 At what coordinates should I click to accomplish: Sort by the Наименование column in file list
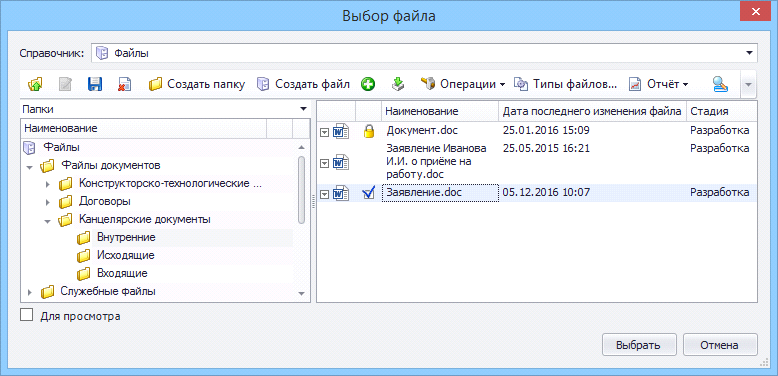[440, 111]
